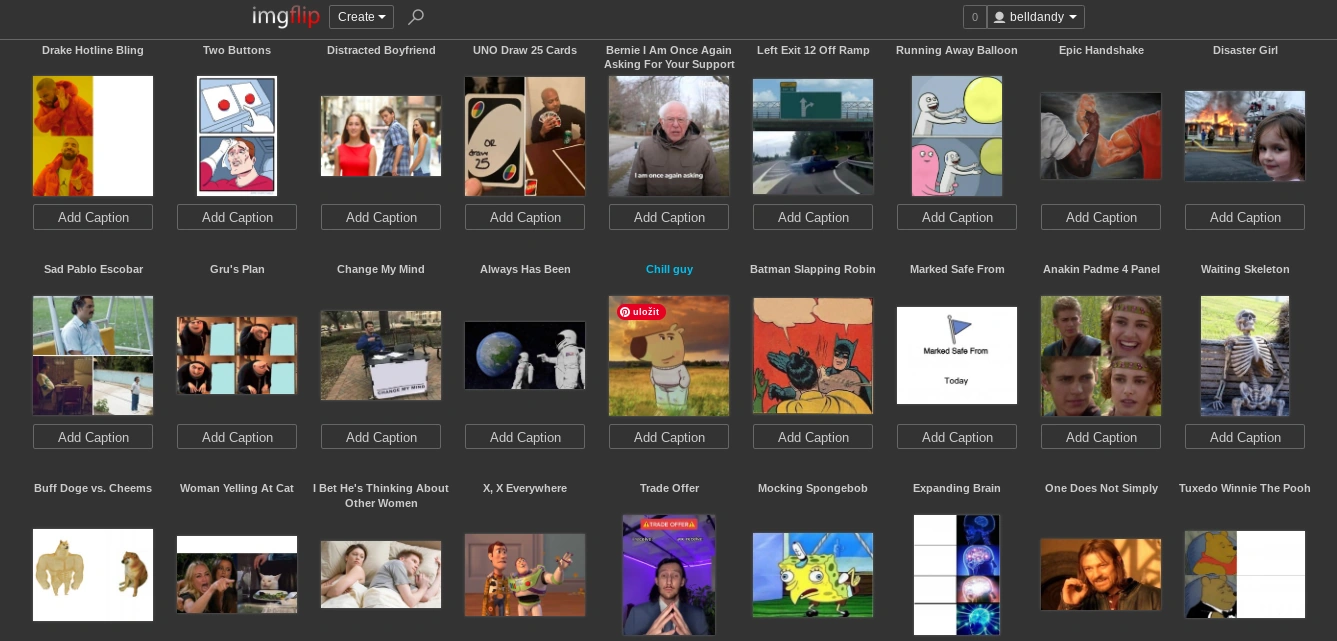Select the Anakin Padme 4 Panel image

point(1101,355)
